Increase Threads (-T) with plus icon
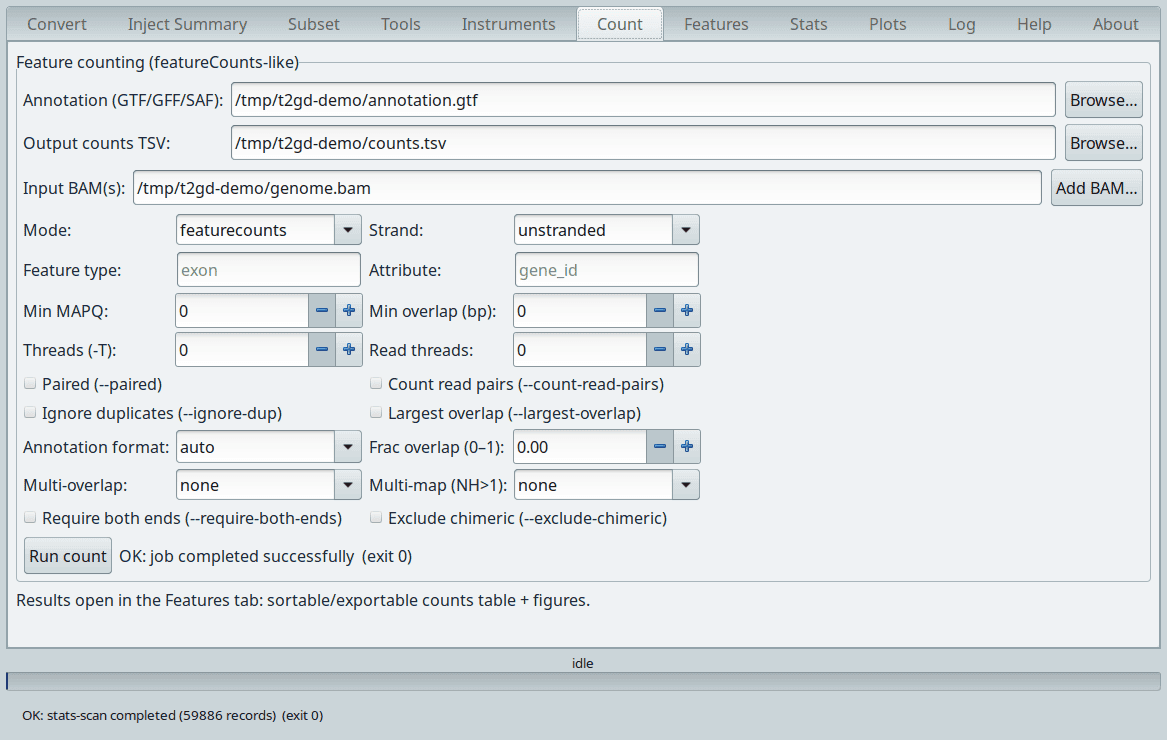The width and height of the screenshot is (1167, 740). (348, 349)
